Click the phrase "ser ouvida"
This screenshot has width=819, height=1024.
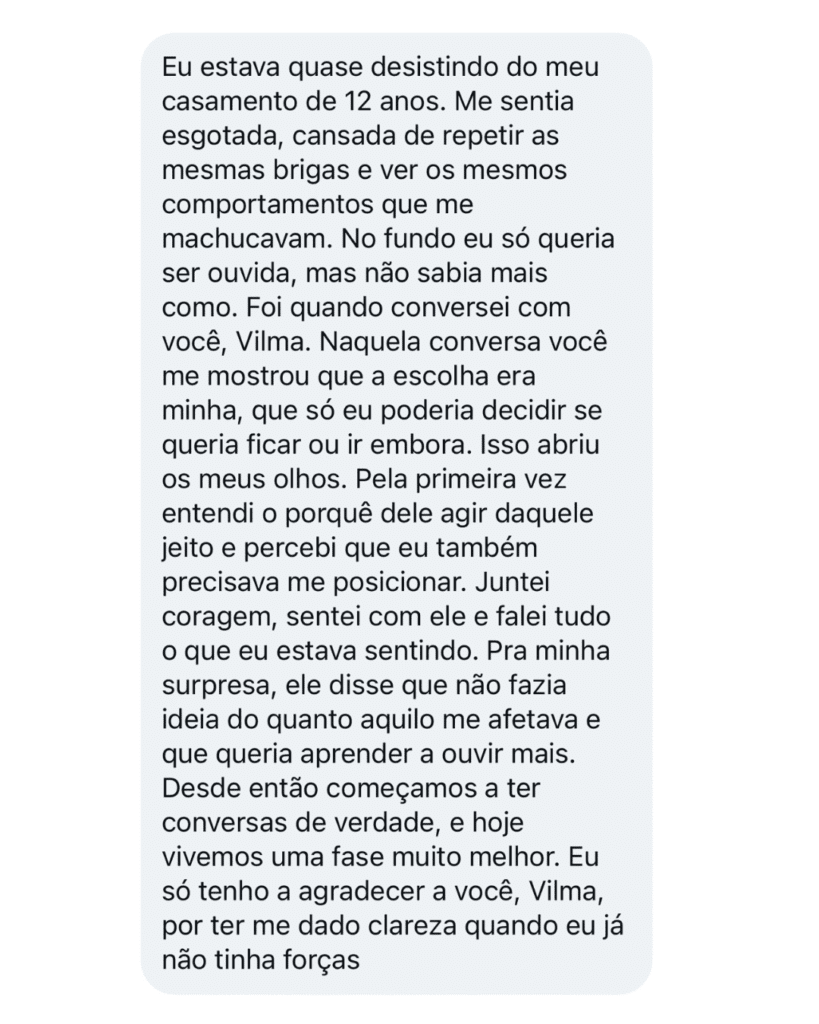[213, 271]
